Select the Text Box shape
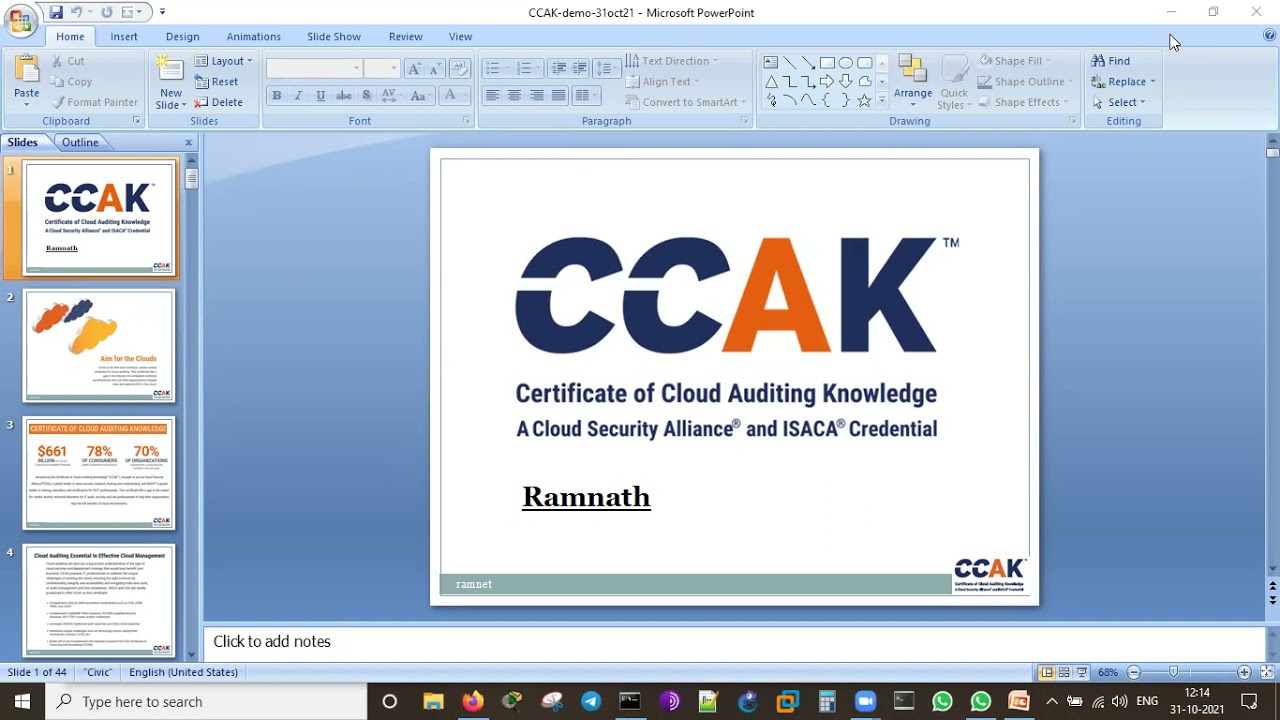Viewport: 1280px width, 720px height. pos(771,62)
